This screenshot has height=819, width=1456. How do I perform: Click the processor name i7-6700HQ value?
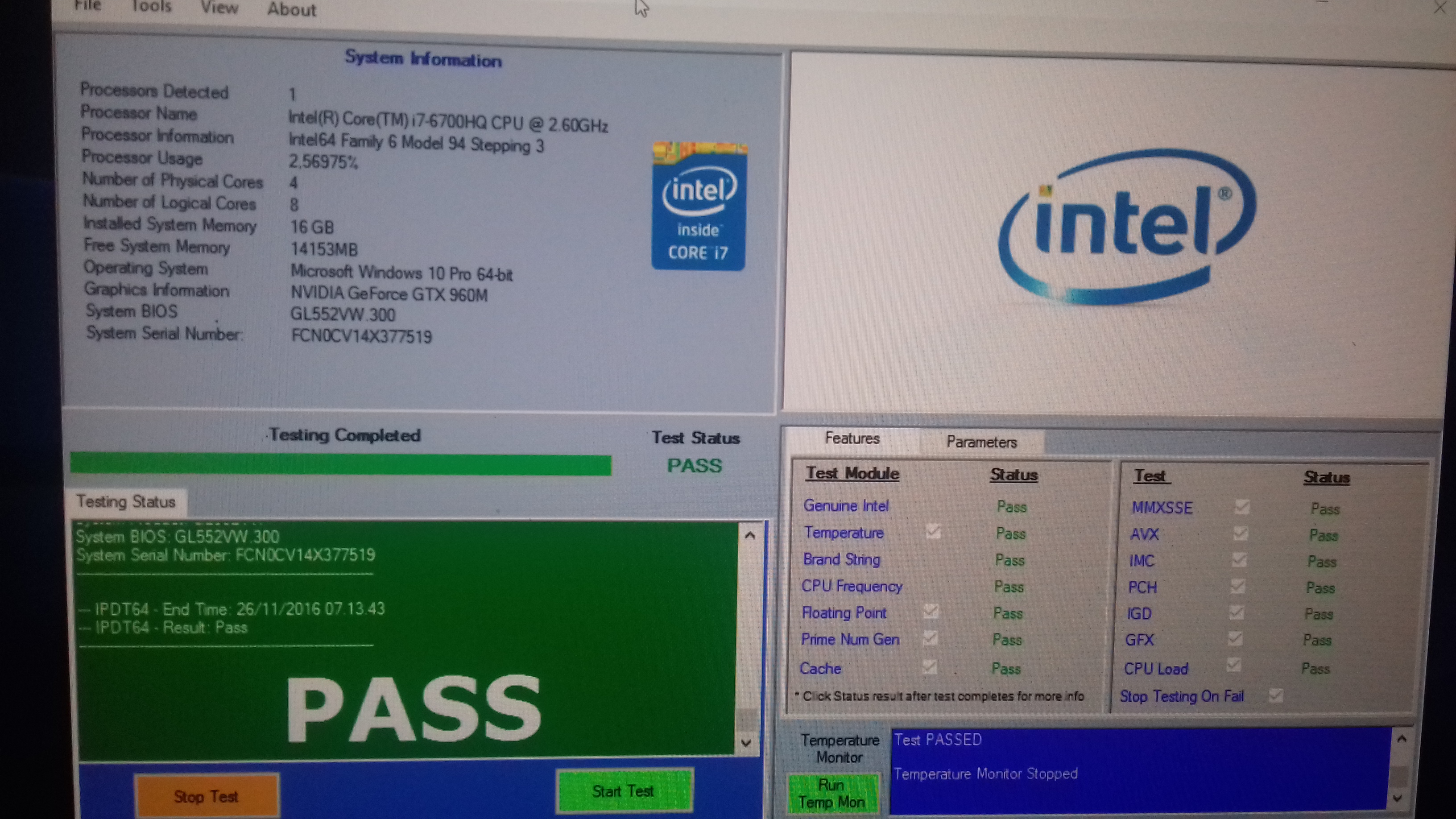pos(448,121)
